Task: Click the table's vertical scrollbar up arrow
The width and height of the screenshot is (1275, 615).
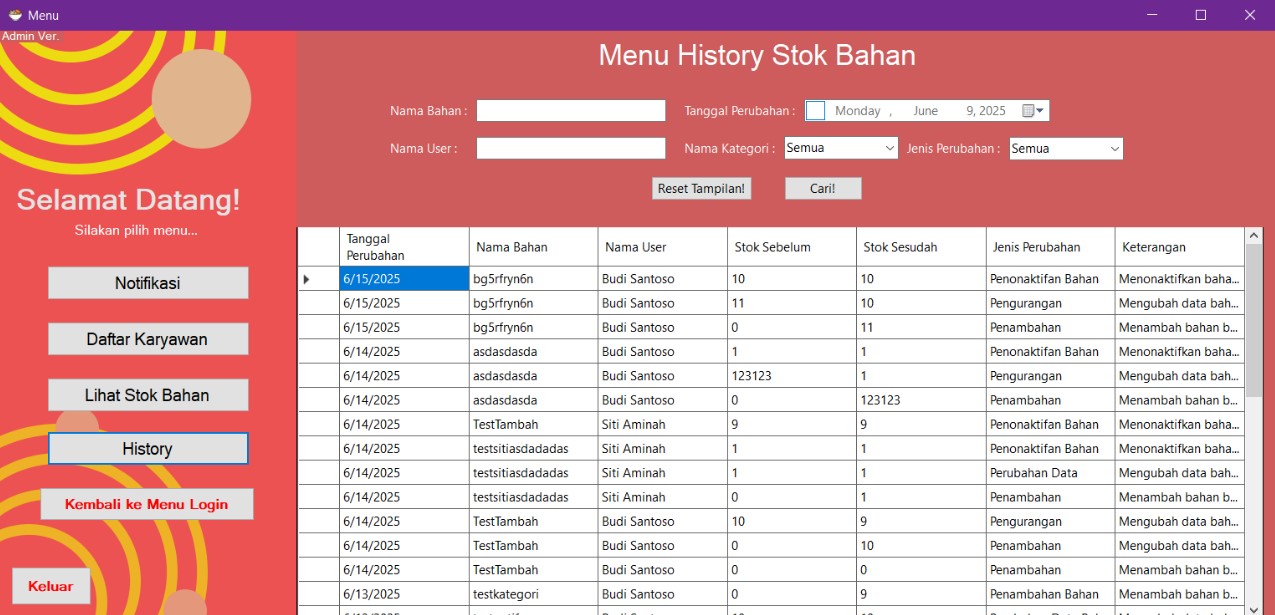Action: point(1254,236)
